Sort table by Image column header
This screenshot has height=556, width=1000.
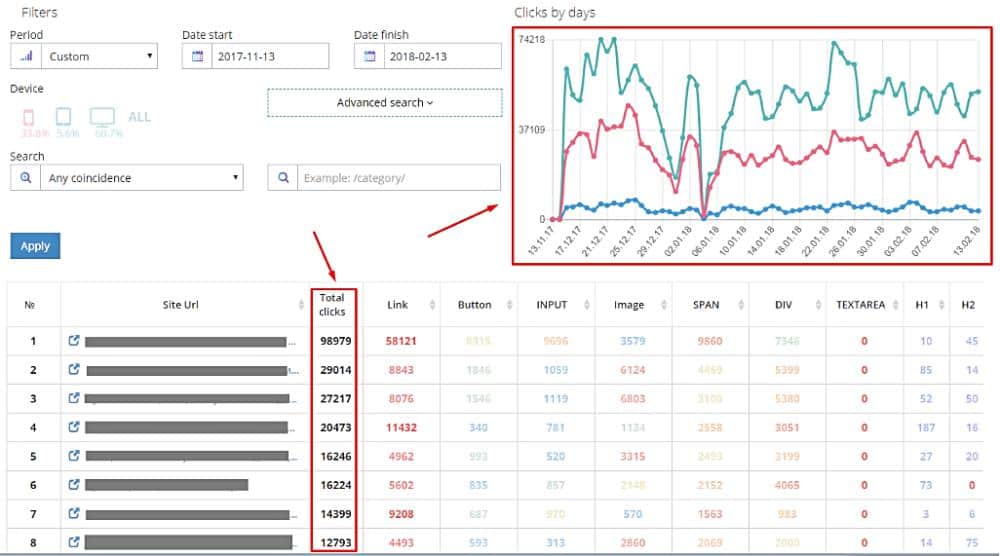coord(628,304)
